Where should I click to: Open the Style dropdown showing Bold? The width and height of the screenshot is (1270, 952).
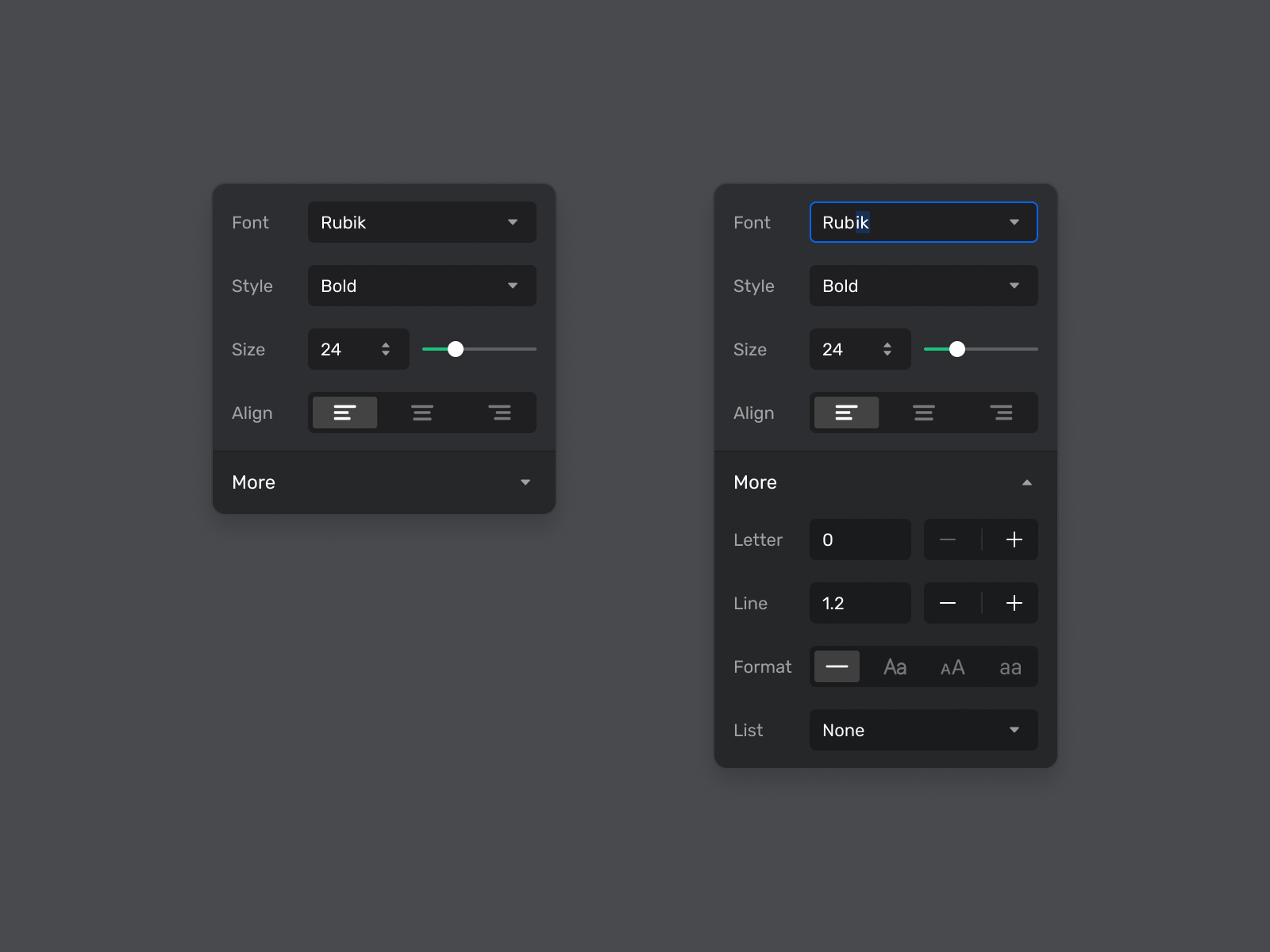point(421,286)
